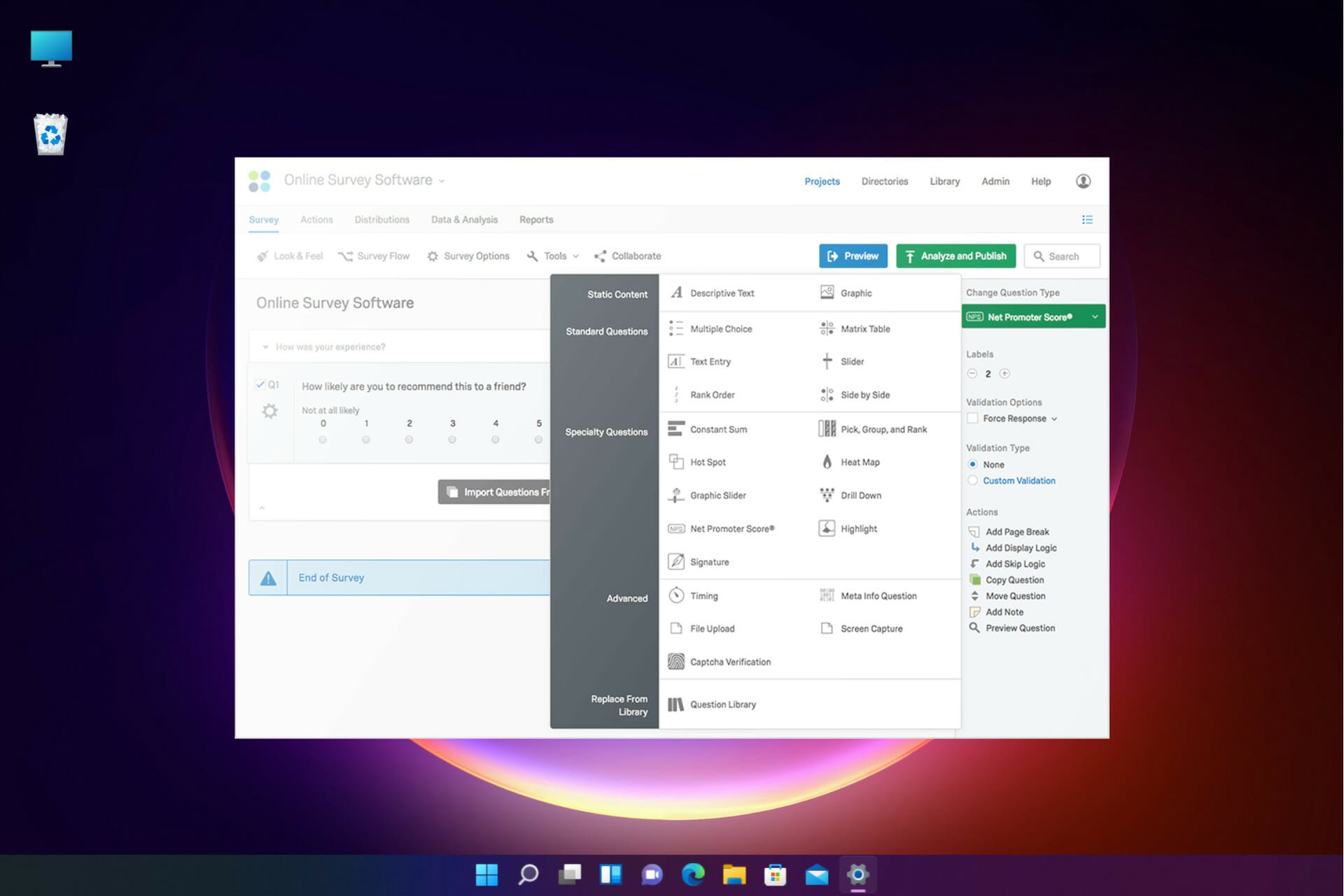Open Survey Flow toolbar item
This screenshot has height=896, width=1344.
click(374, 256)
